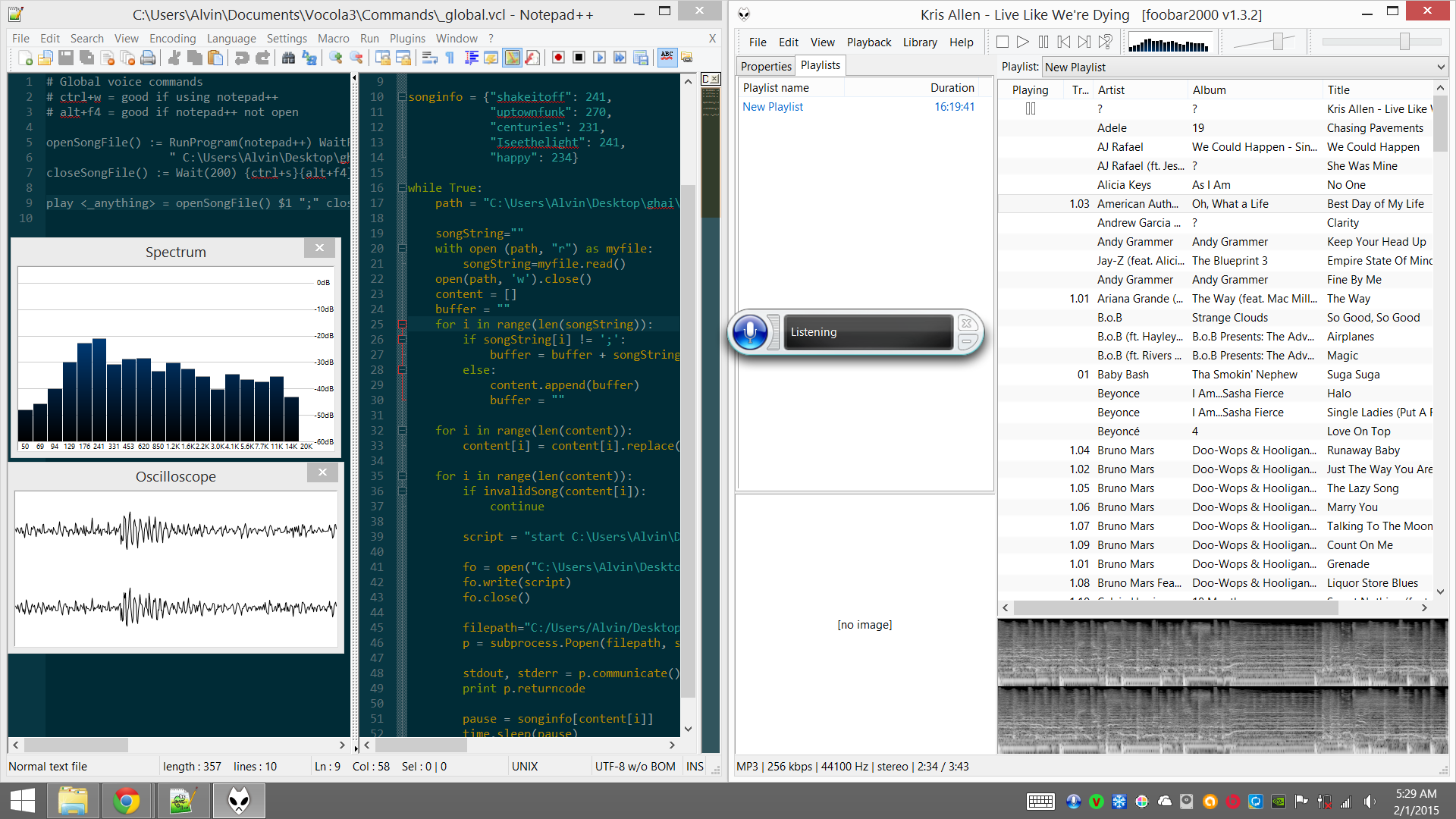The width and height of the screenshot is (1456, 819).
Task: Switch to the Properties tab
Action: coord(766,67)
